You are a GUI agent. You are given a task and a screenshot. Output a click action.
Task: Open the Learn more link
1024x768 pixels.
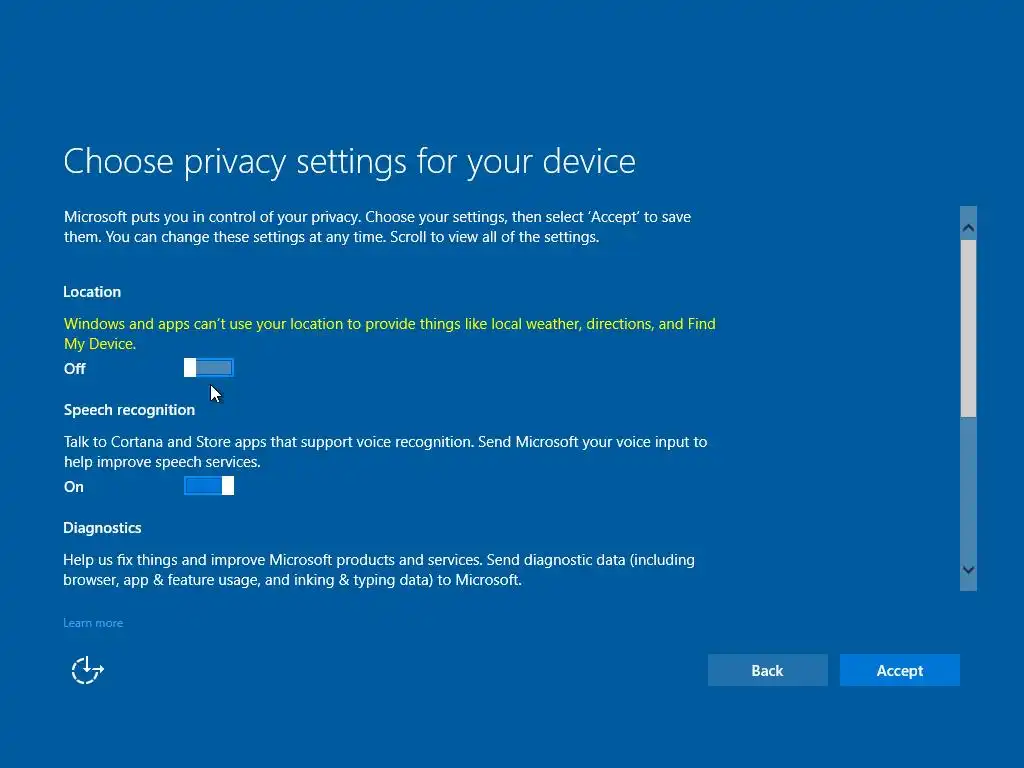tap(93, 623)
